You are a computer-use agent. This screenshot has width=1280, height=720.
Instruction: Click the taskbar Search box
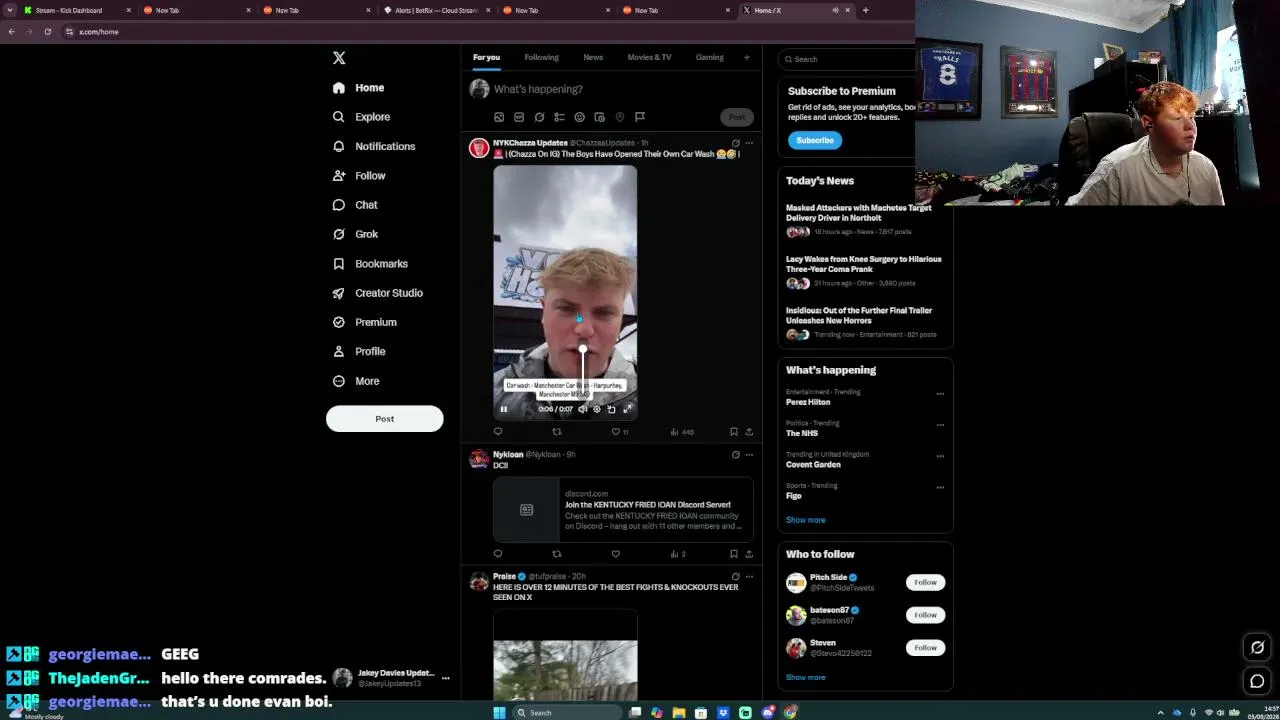pyautogui.click(x=565, y=713)
